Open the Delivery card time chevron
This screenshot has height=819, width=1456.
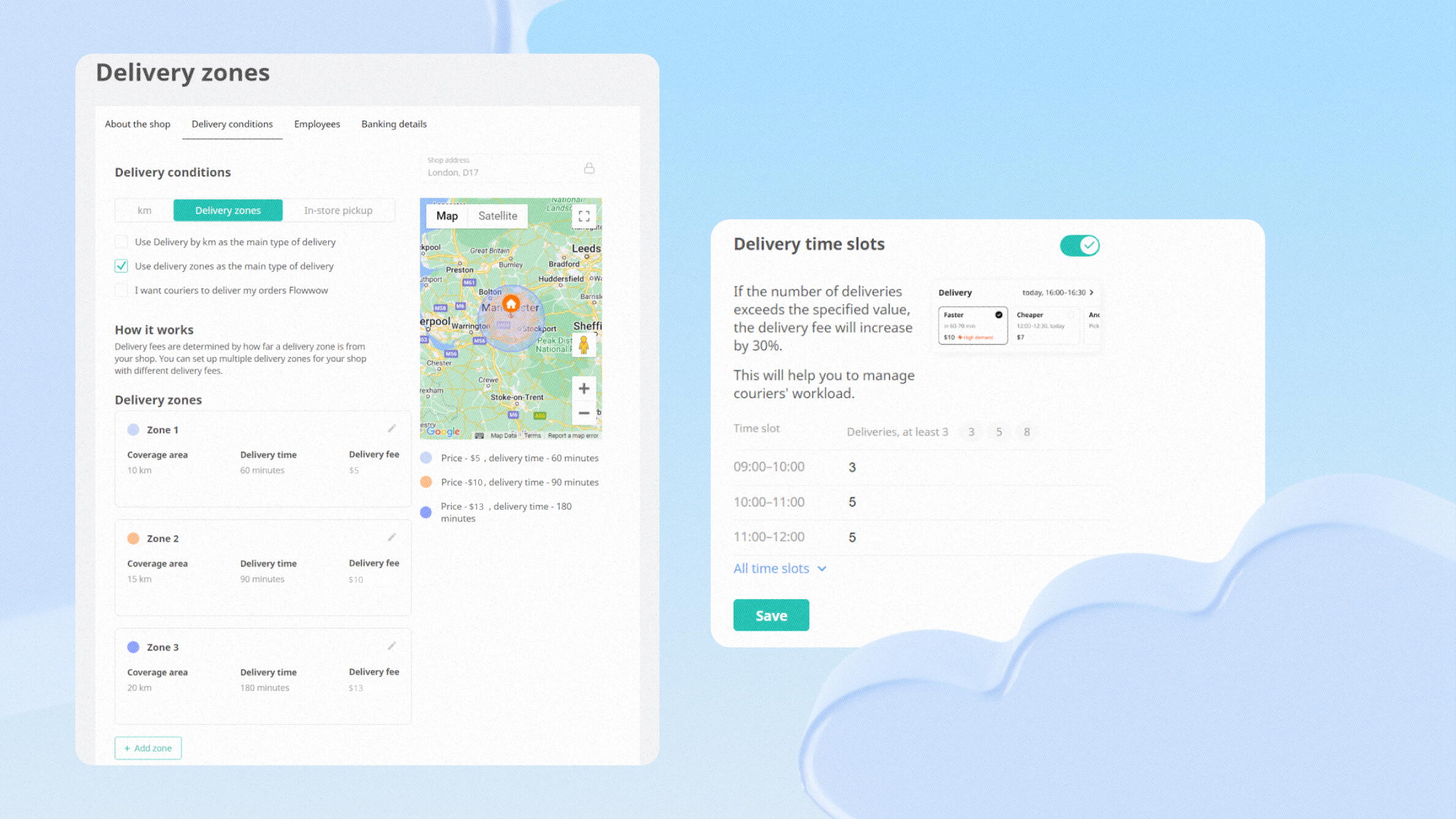tap(1090, 293)
